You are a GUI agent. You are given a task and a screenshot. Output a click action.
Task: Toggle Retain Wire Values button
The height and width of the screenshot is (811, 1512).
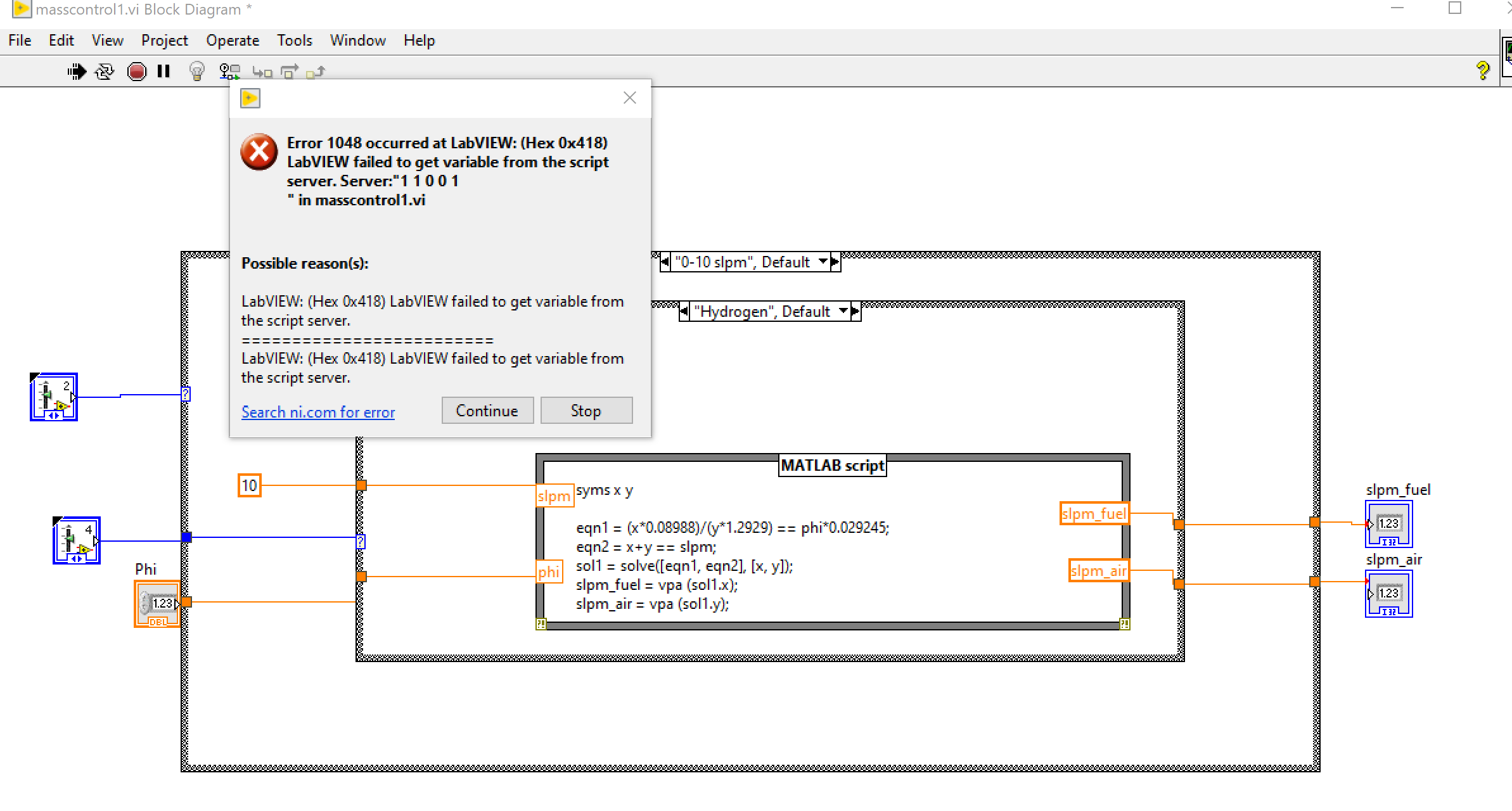229,71
